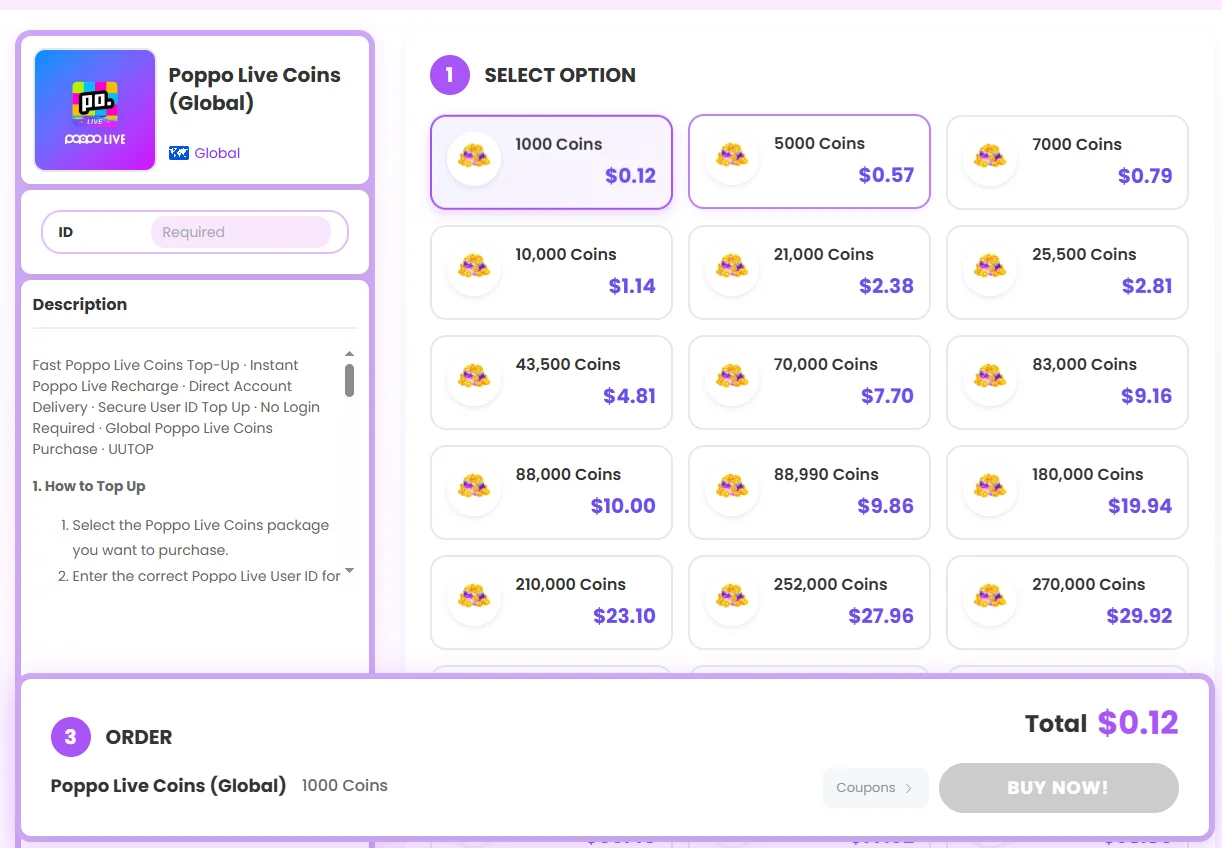This screenshot has height=848, width=1222.
Task: Select the $23.10 package
Action: (x=551, y=602)
